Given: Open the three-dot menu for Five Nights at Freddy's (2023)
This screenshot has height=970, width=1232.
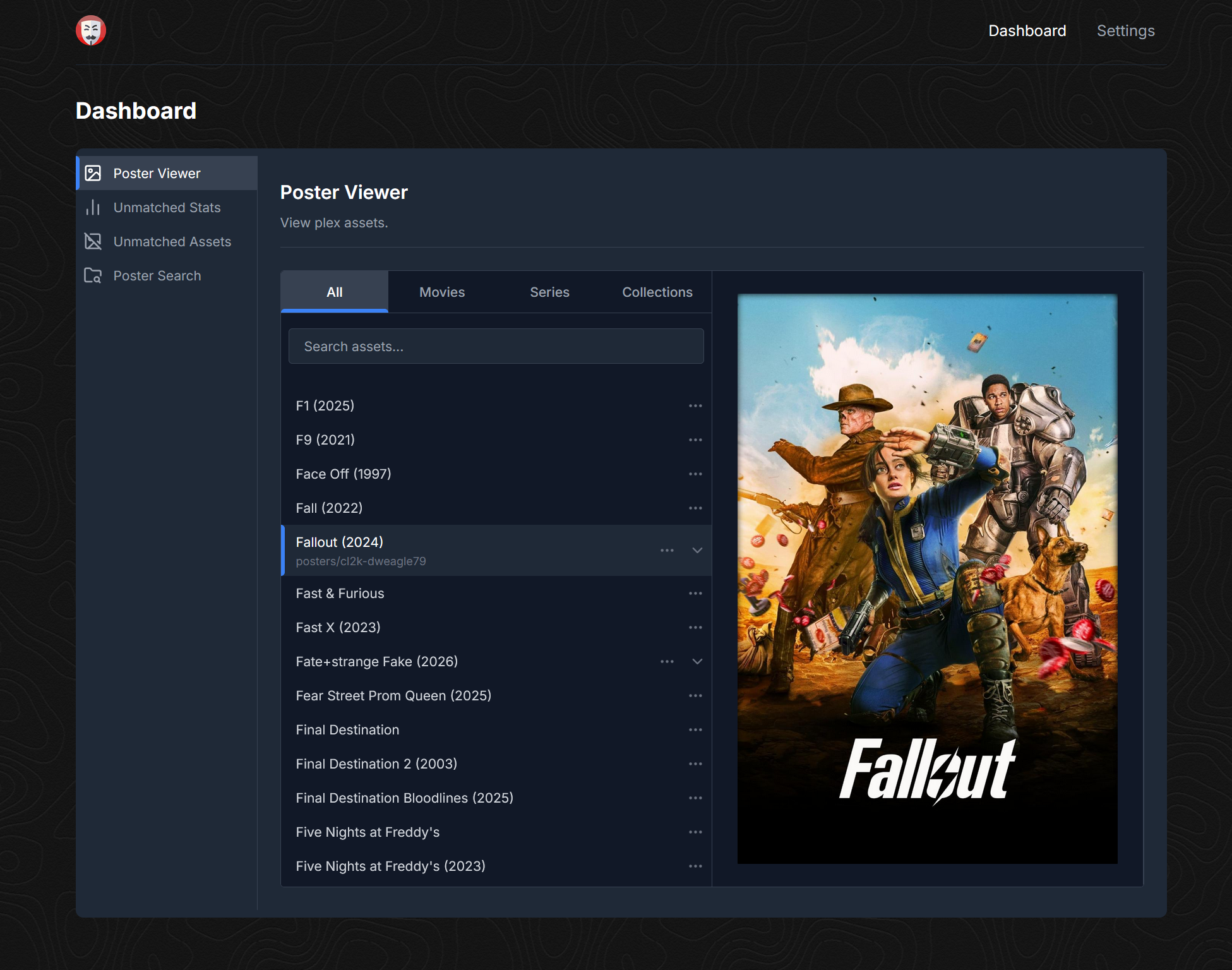Looking at the screenshot, I should pos(695,866).
